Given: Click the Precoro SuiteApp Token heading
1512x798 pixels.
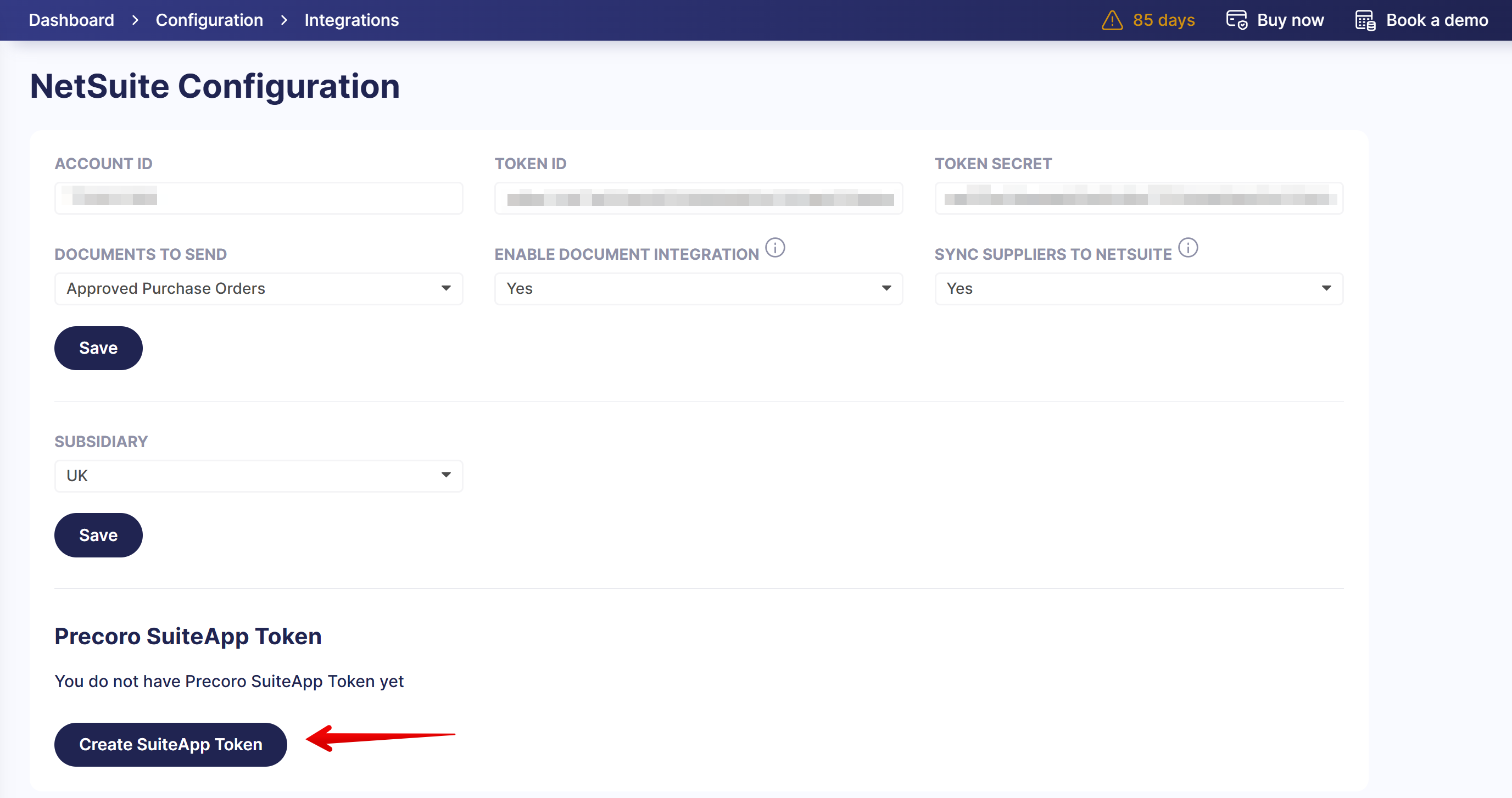Looking at the screenshot, I should coord(188,636).
